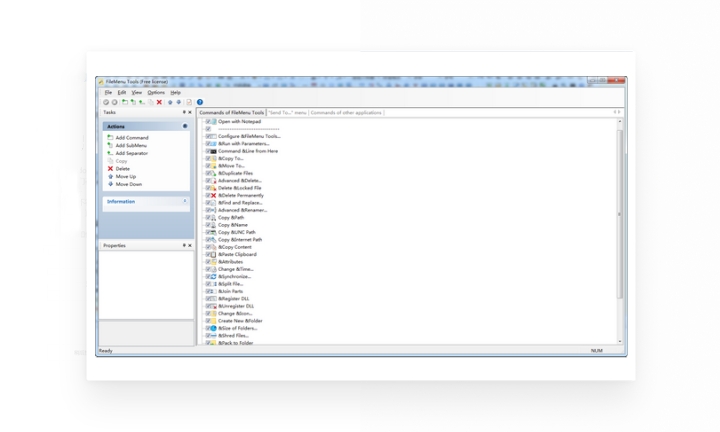Click the blue sync icon of &Synchronize

pos(214,277)
